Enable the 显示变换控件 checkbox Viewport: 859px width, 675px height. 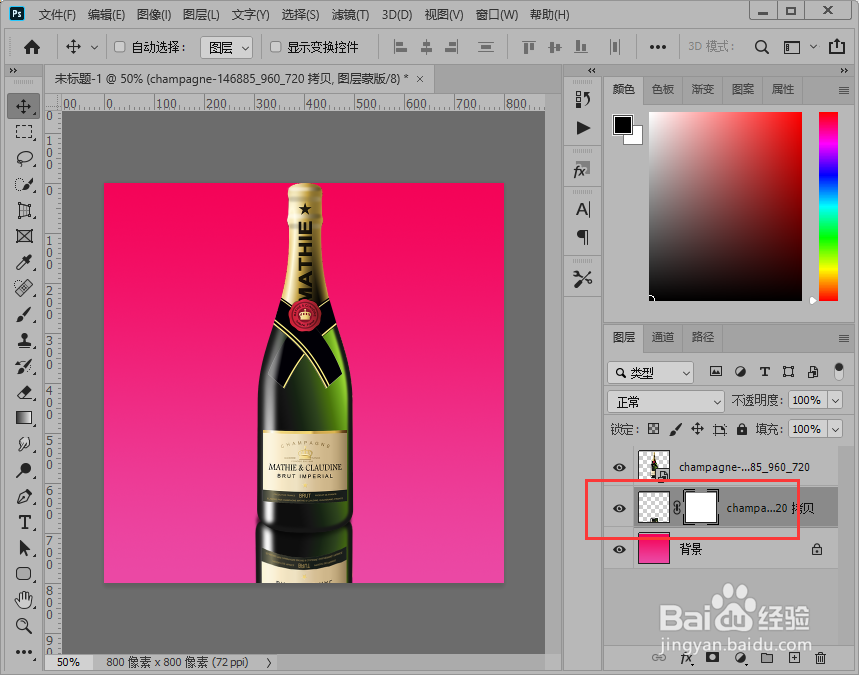point(276,47)
